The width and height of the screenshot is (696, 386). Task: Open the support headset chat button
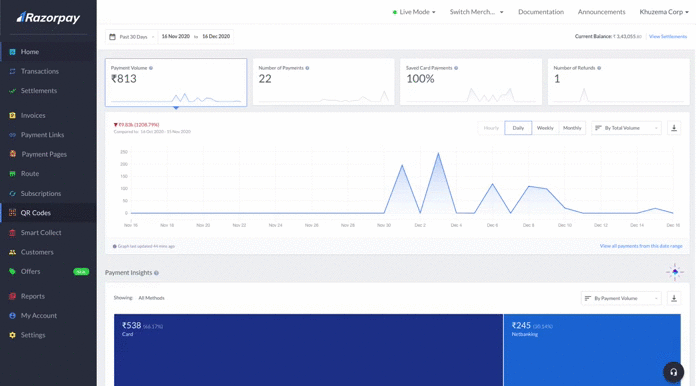[x=673, y=372]
